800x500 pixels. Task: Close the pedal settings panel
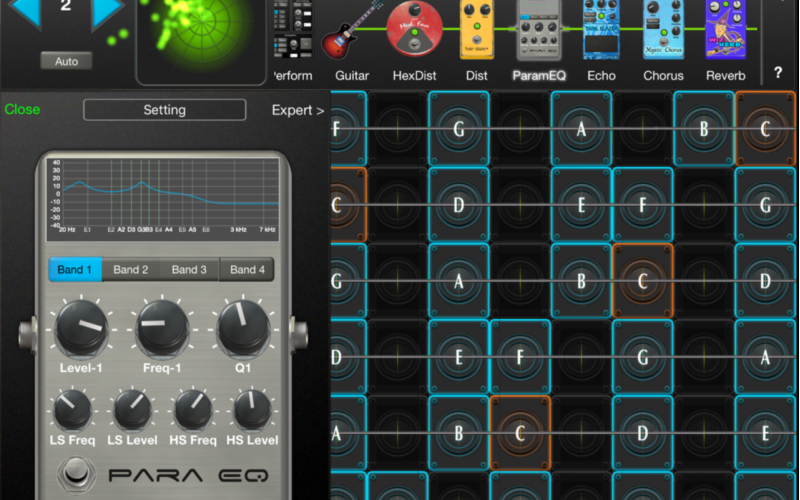[22, 110]
